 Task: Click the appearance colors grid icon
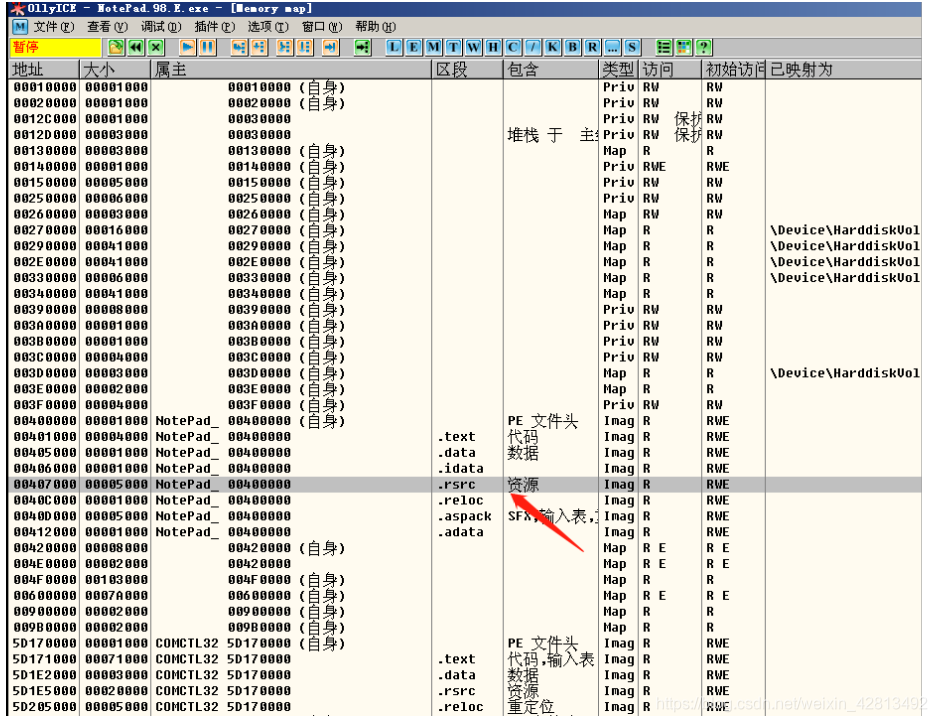pos(684,47)
